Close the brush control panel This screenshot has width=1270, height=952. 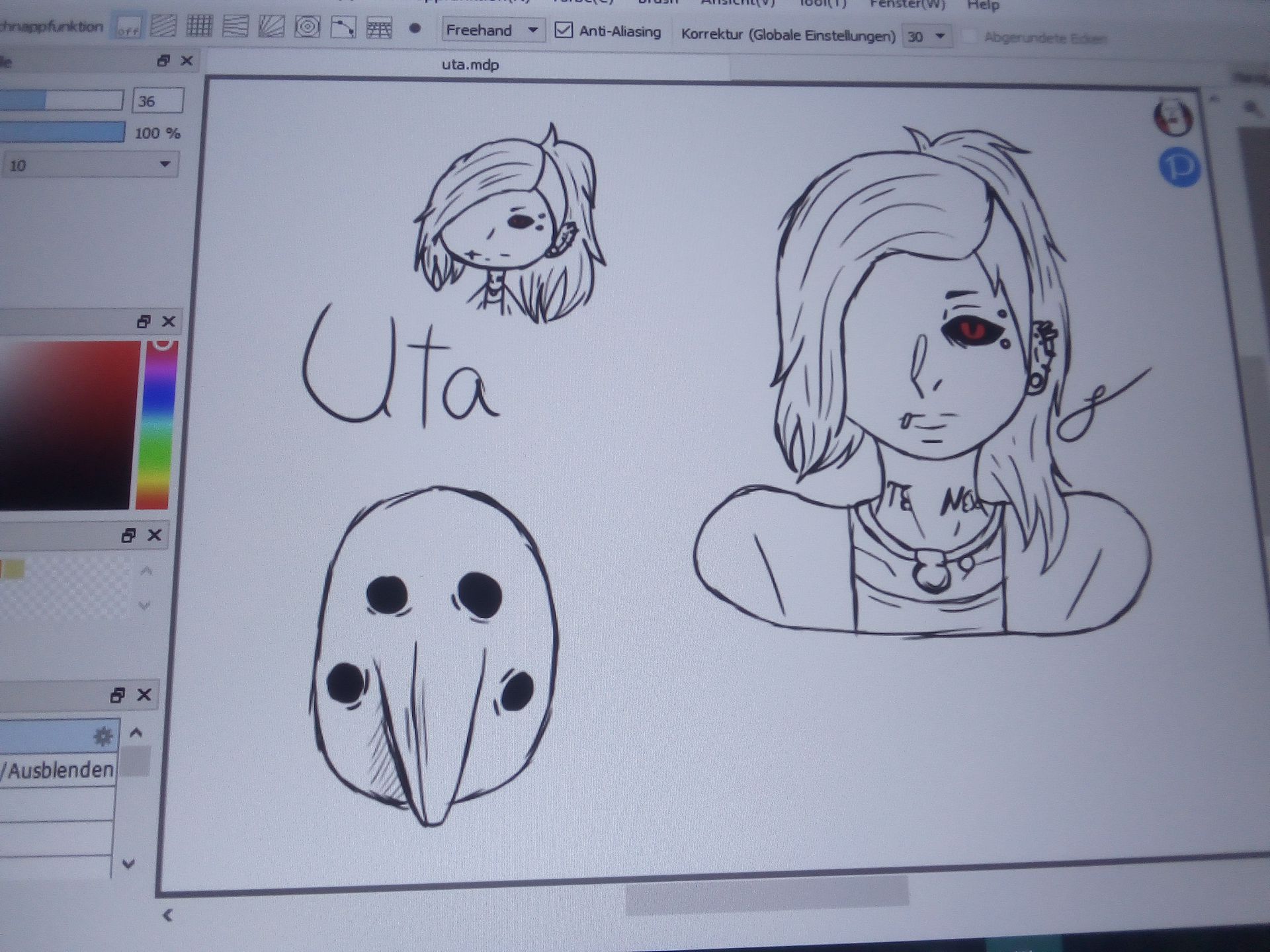point(187,61)
